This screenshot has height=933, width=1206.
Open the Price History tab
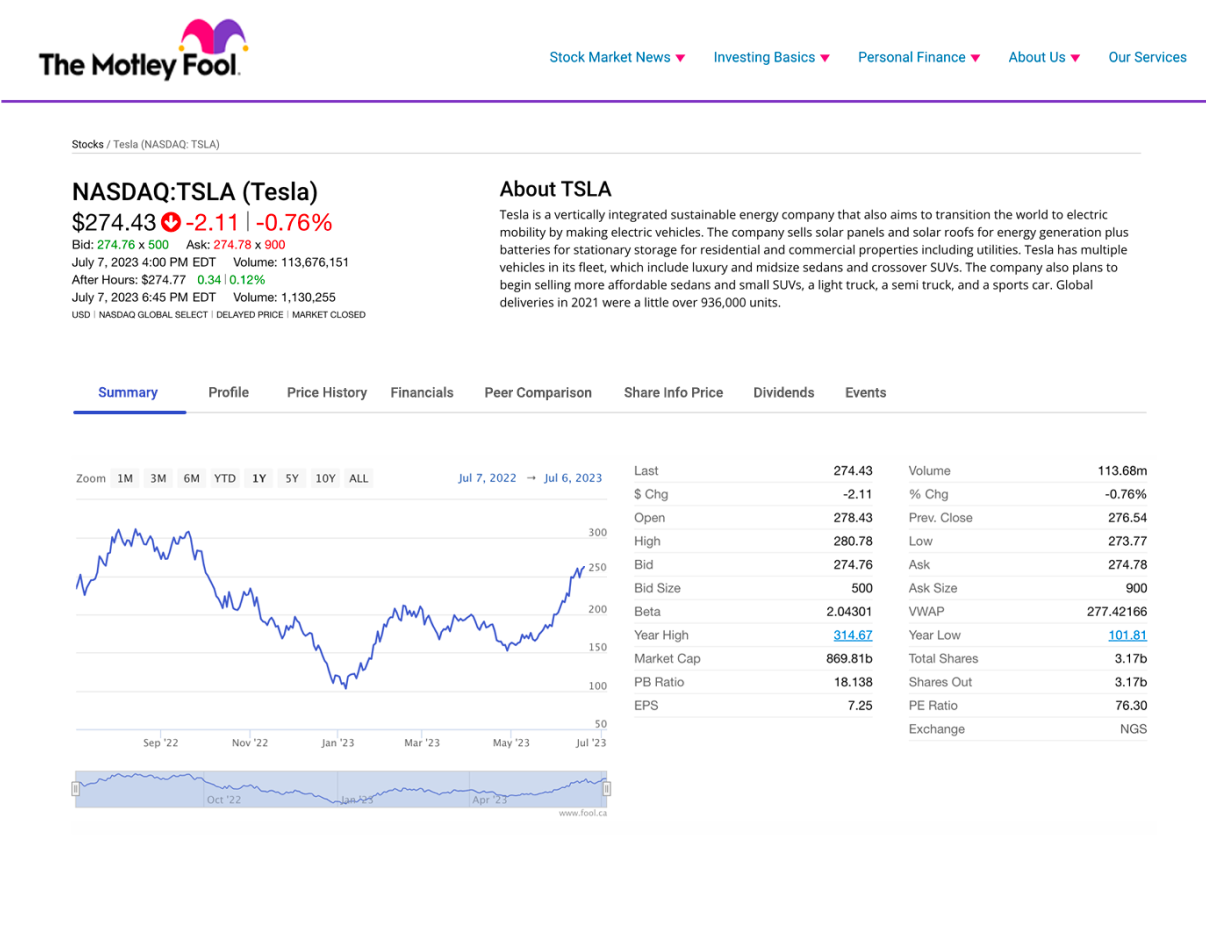coord(327,393)
